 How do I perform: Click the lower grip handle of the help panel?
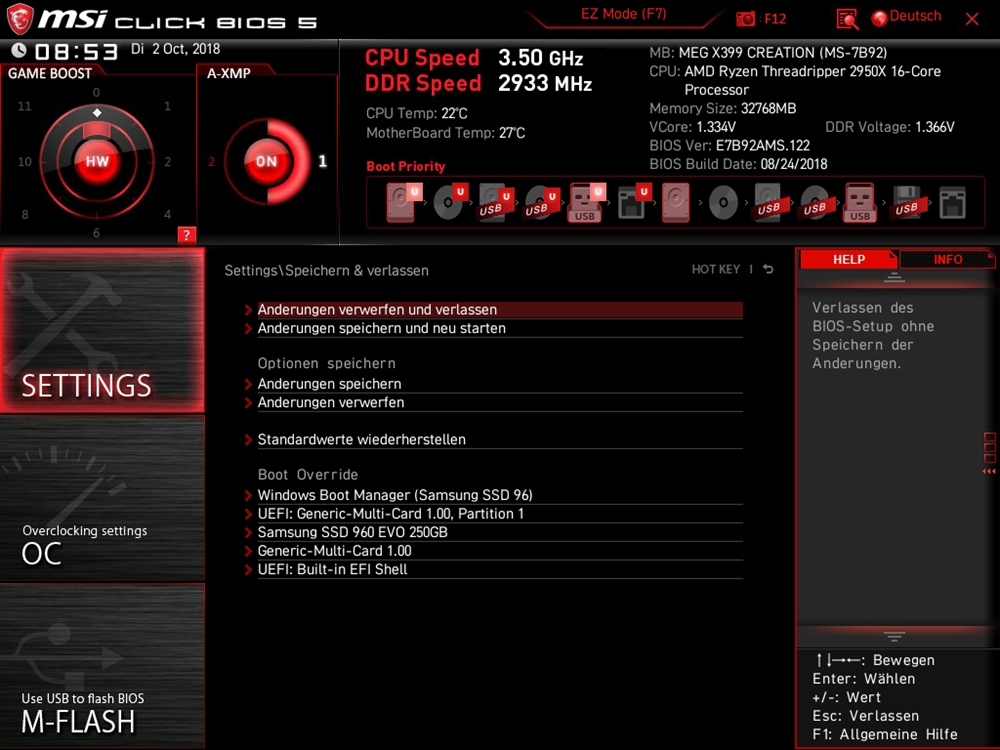[x=894, y=636]
